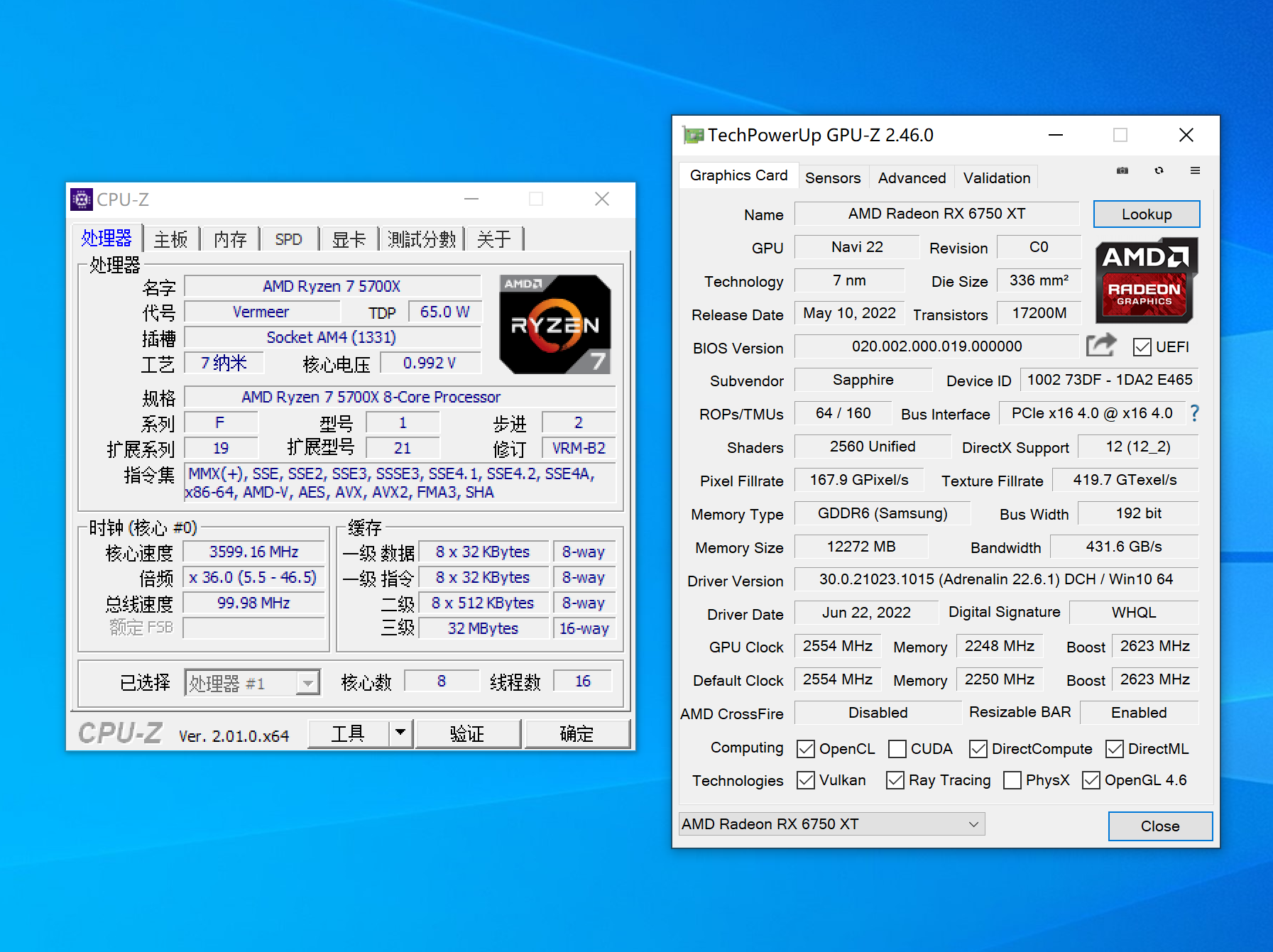The height and width of the screenshot is (952, 1273).
Task: Click the Lookup button
Action: click(x=1145, y=214)
